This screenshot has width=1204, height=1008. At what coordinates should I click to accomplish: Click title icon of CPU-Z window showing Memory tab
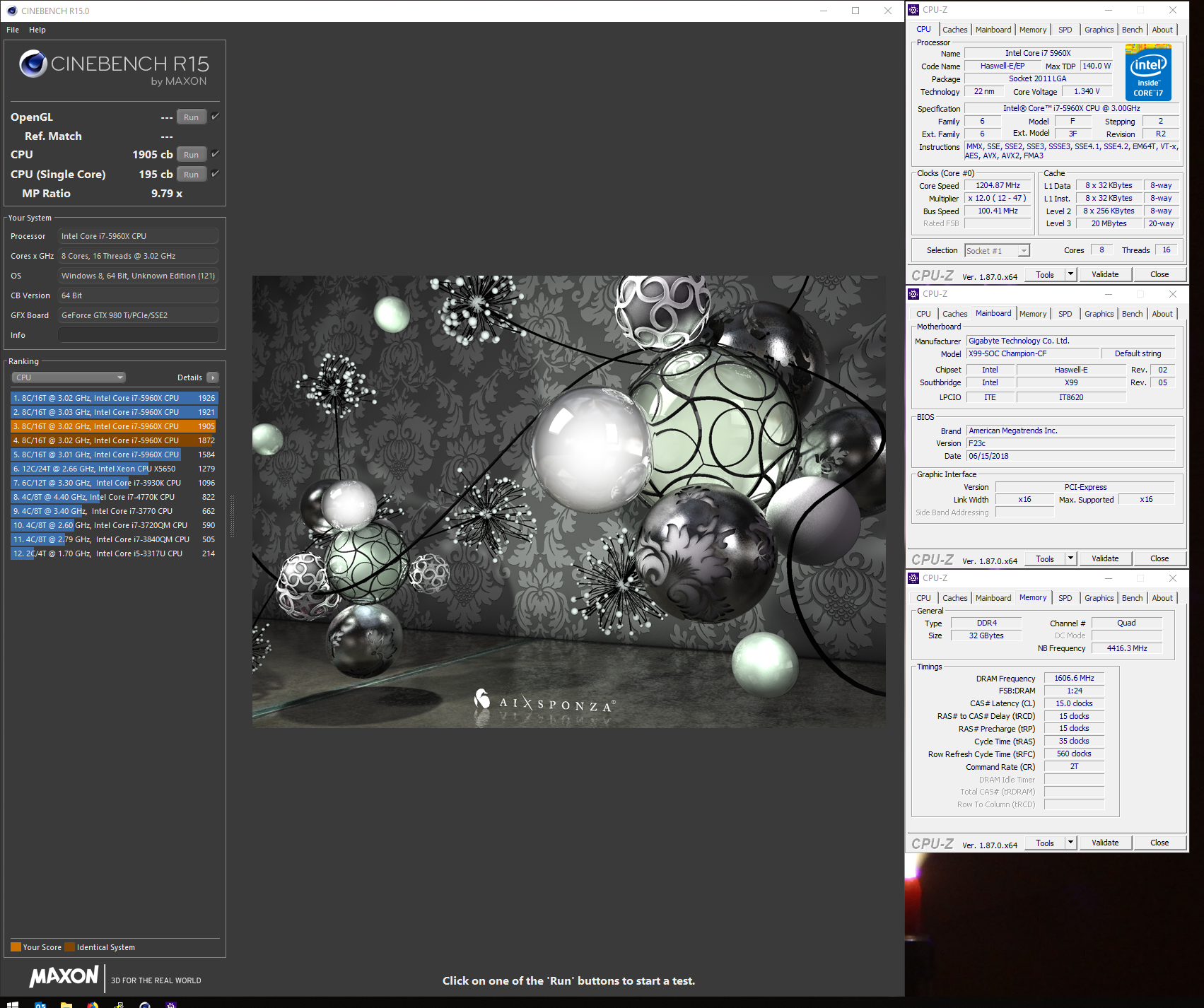pos(913,578)
